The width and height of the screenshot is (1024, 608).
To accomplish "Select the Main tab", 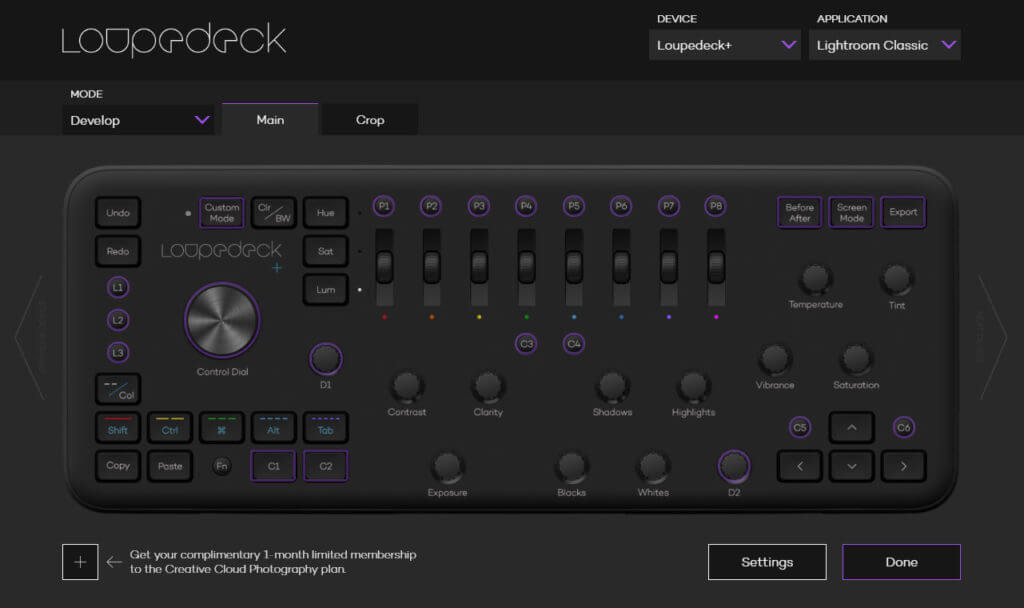I will 270,120.
